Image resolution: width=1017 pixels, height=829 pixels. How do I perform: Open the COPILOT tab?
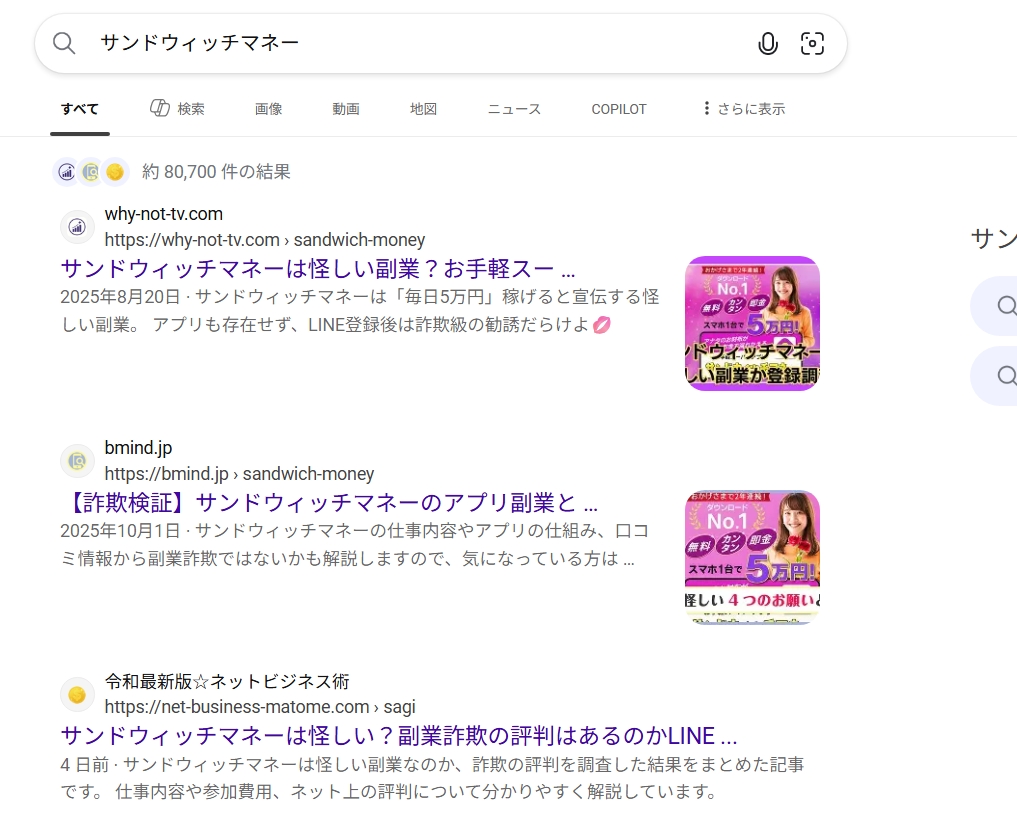coord(619,109)
